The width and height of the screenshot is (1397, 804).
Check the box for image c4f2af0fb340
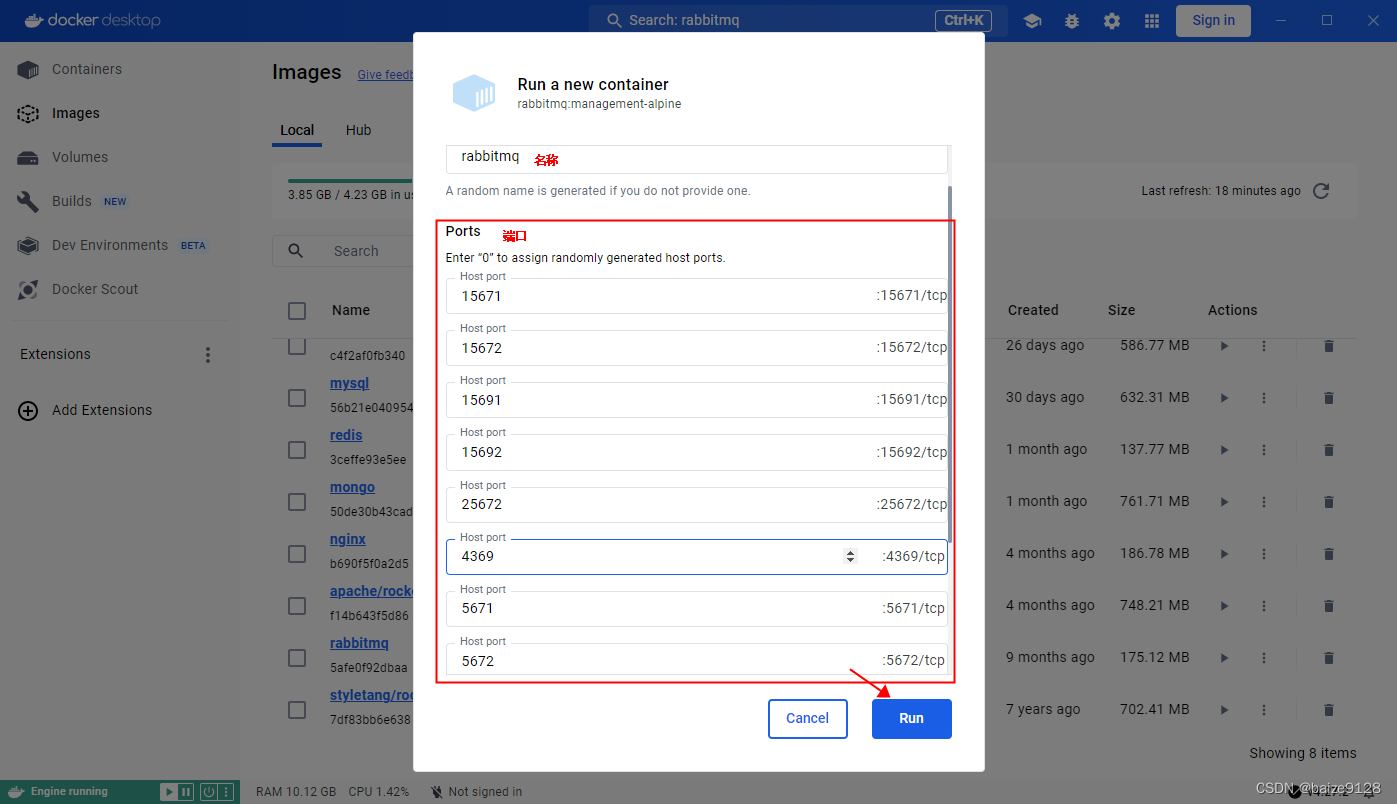tap(297, 347)
